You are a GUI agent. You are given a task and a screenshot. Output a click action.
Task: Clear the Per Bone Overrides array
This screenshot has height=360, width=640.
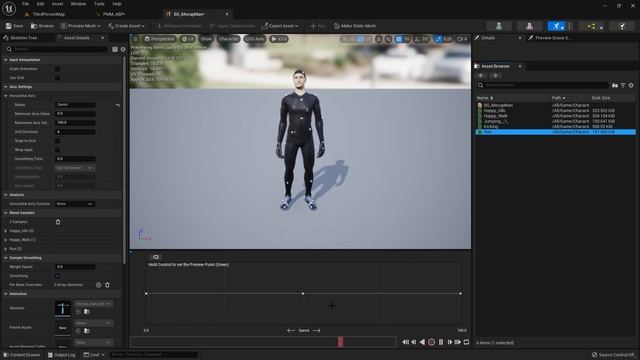pyautogui.click(x=107, y=285)
